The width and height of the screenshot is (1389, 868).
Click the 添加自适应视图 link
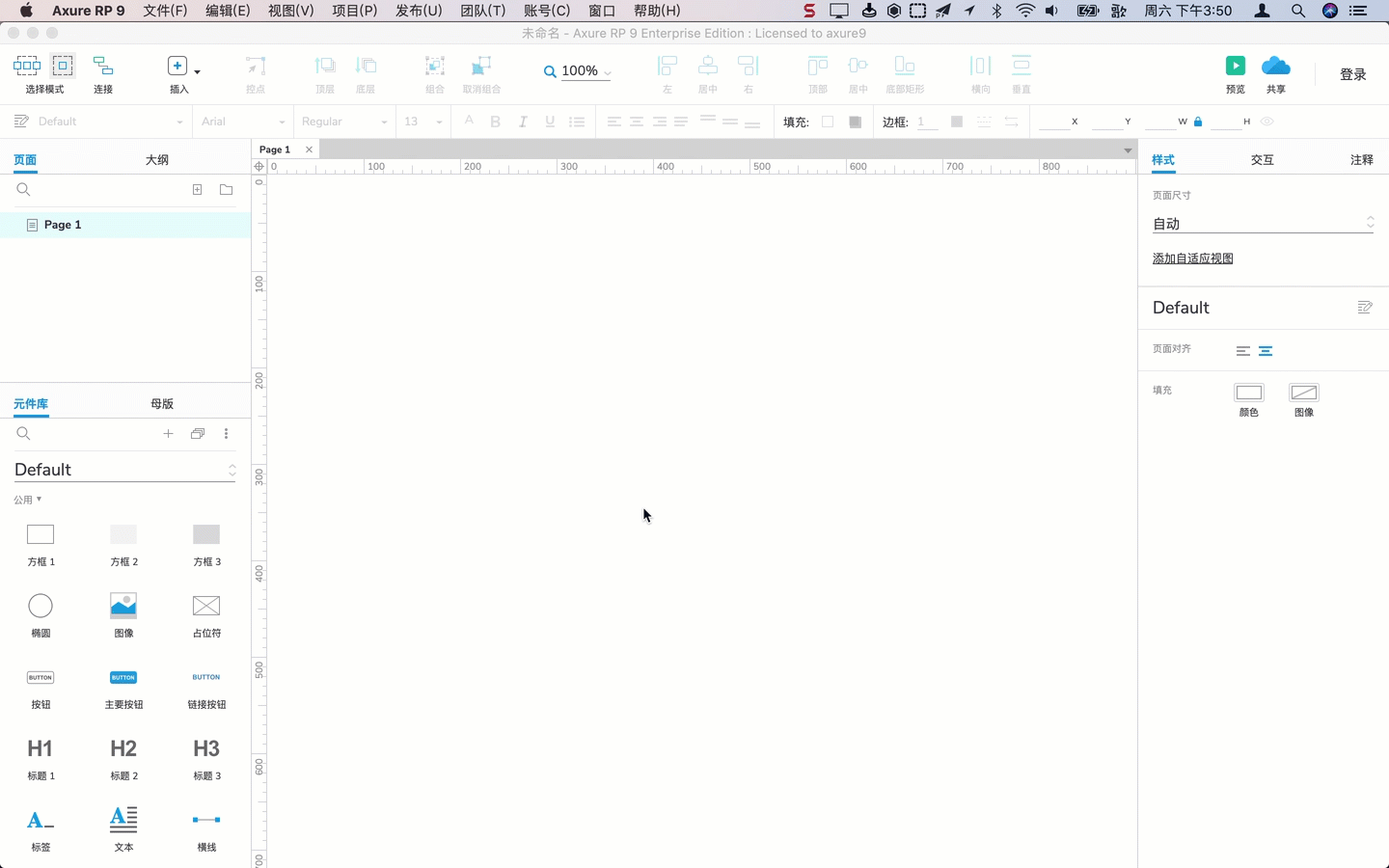(1193, 258)
